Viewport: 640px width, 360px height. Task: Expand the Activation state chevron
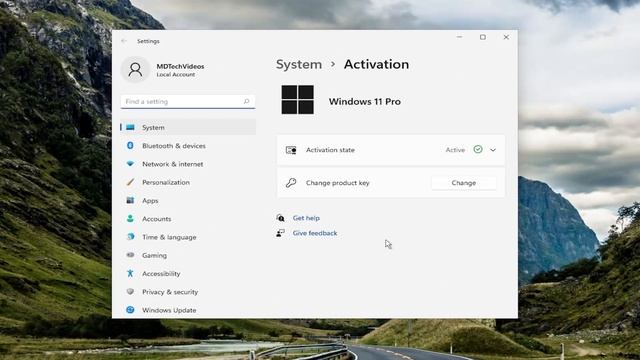(493, 150)
